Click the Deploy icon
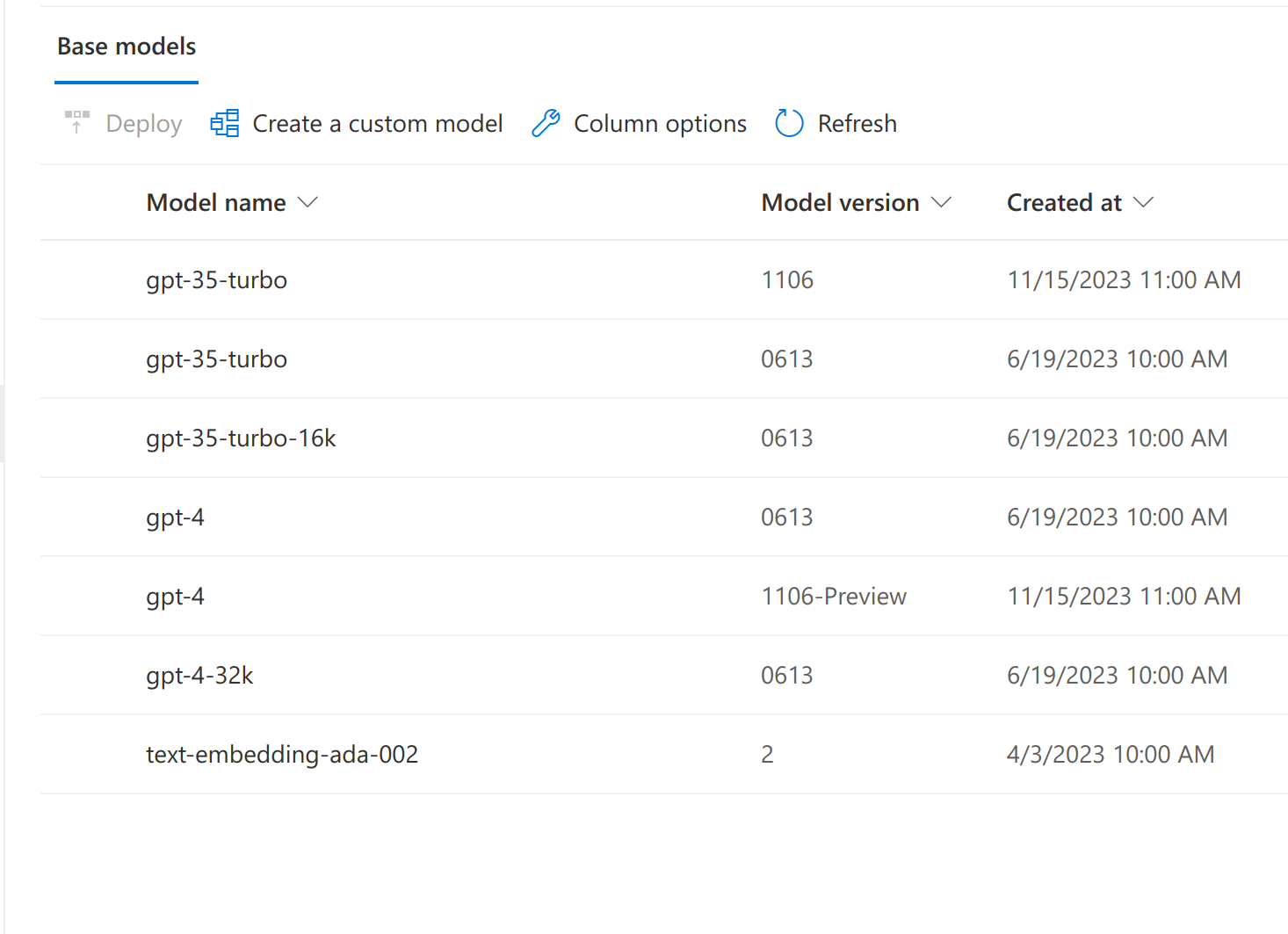This screenshot has width=1288, height=934. click(x=77, y=122)
